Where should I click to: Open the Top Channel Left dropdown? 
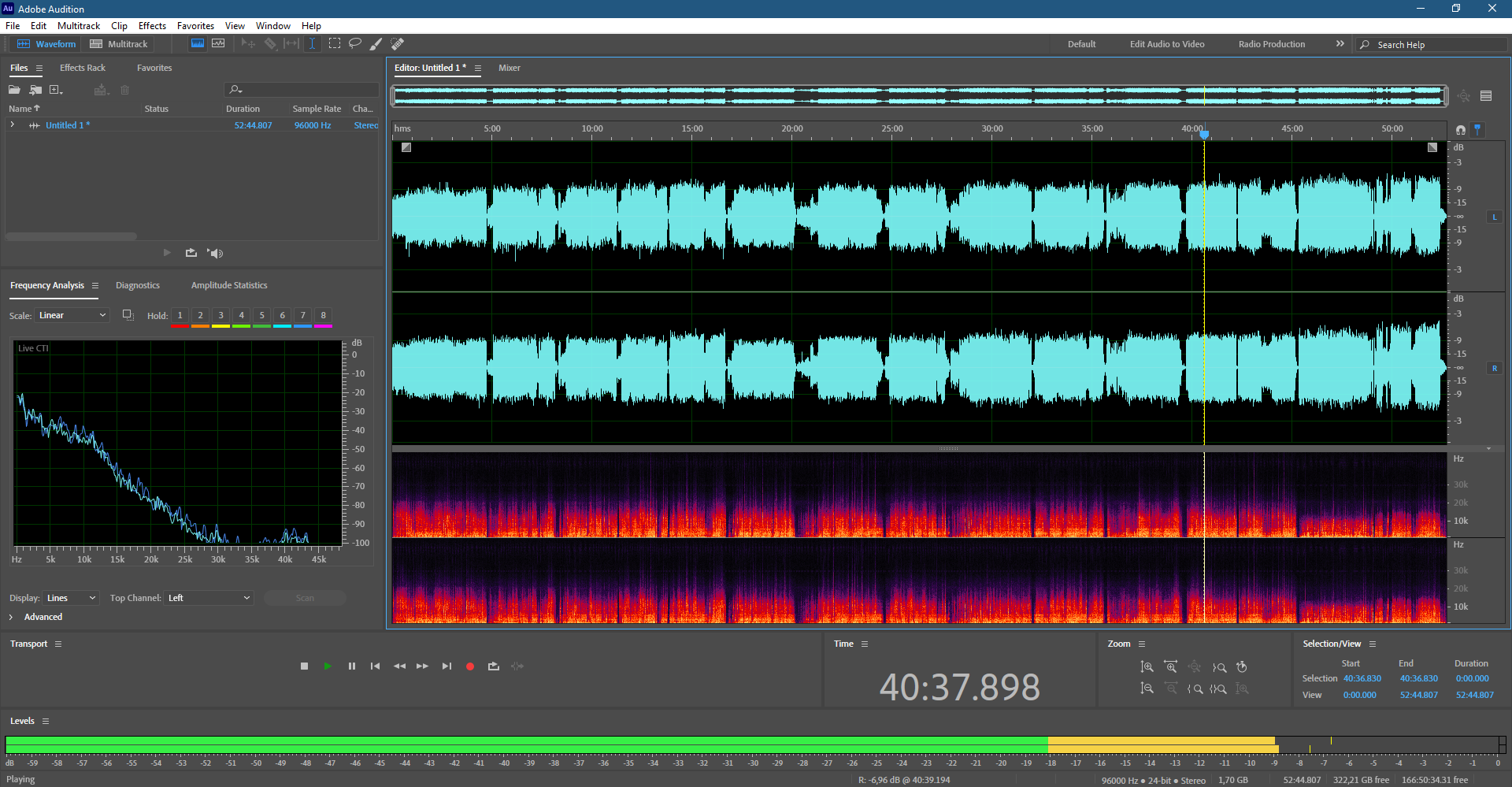[x=209, y=598]
